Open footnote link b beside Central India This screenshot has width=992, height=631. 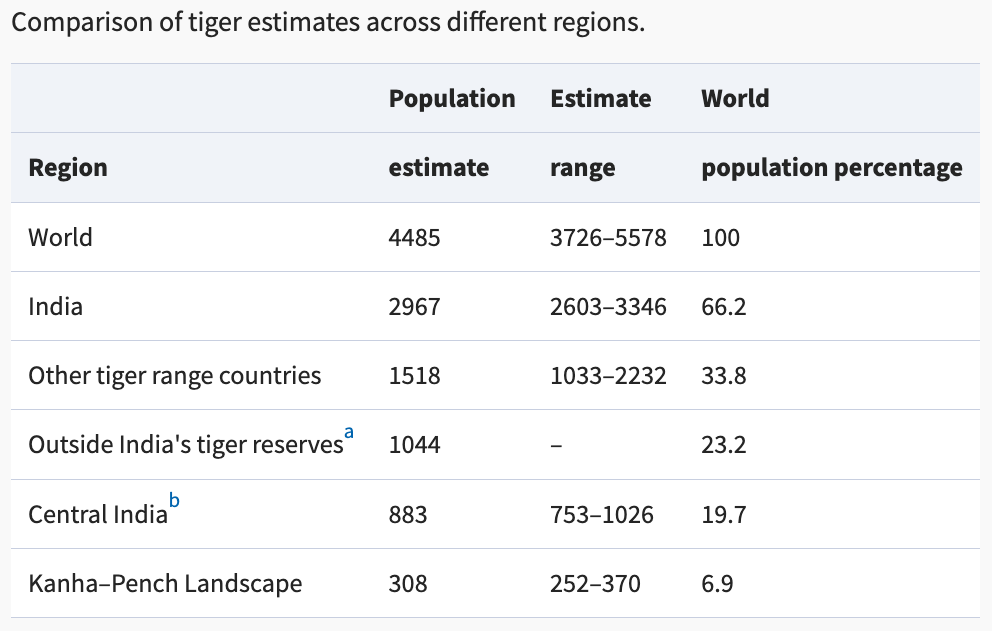coord(174,501)
